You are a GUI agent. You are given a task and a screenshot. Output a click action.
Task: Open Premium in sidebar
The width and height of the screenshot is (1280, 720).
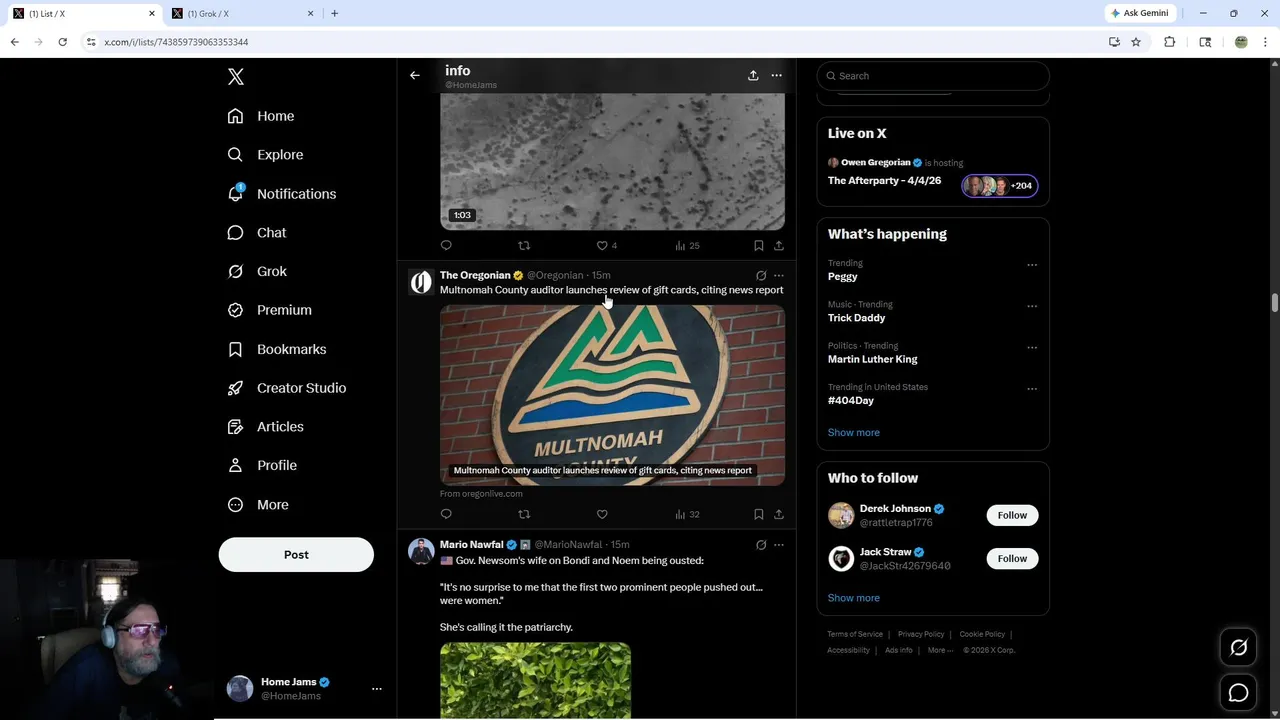(269, 310)
